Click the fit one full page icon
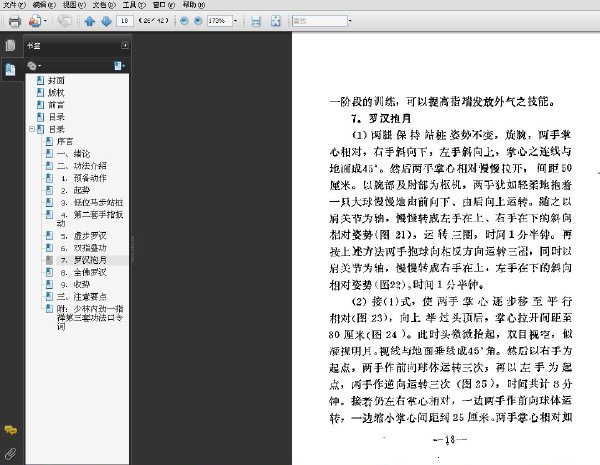Image resolution: width=600 pixels, height=465 pixels. pyautogui.click(x=276, y=21)
